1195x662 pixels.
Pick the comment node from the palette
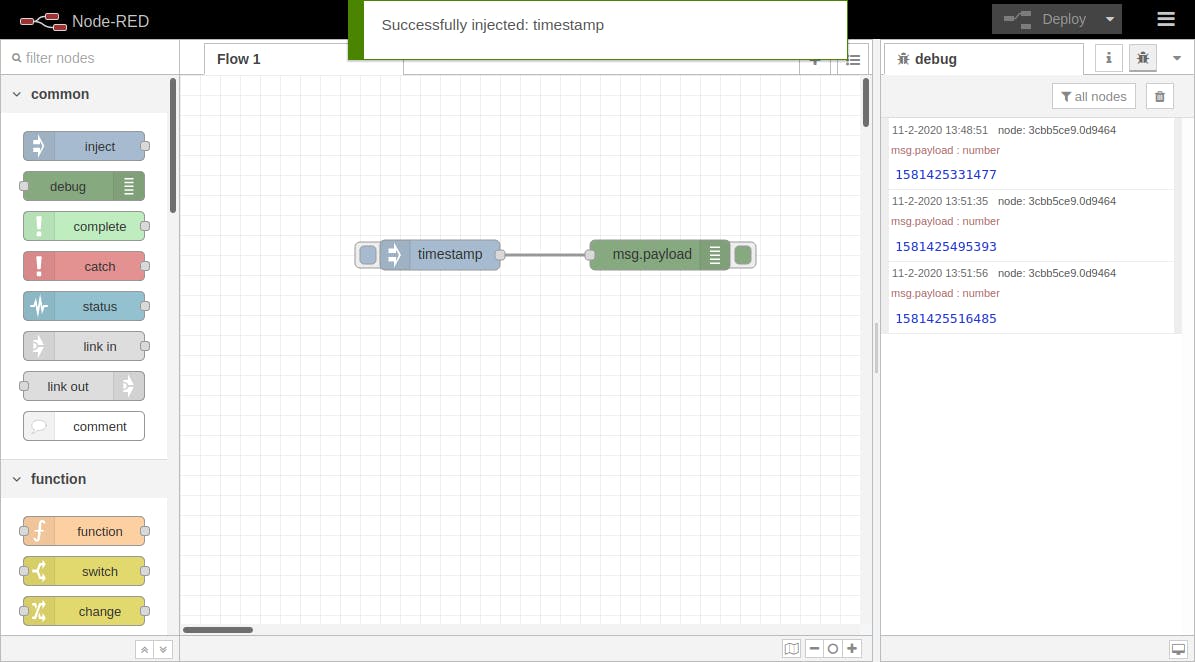(84, 426)
